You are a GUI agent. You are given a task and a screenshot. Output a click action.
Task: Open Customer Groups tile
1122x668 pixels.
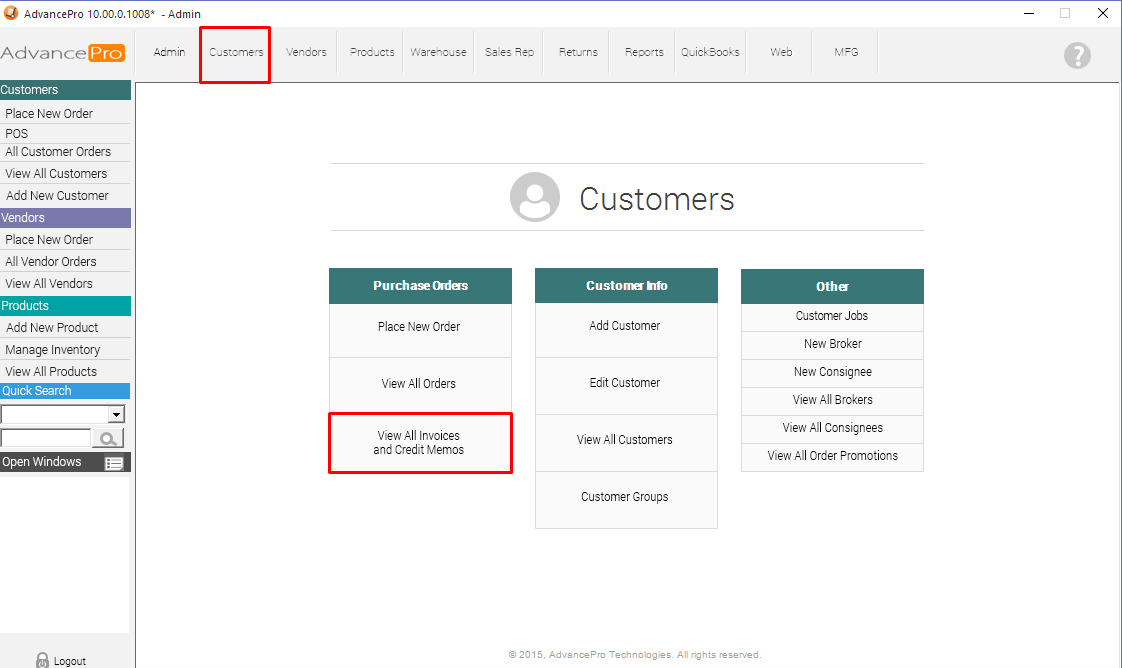click(x=625, y=497)
